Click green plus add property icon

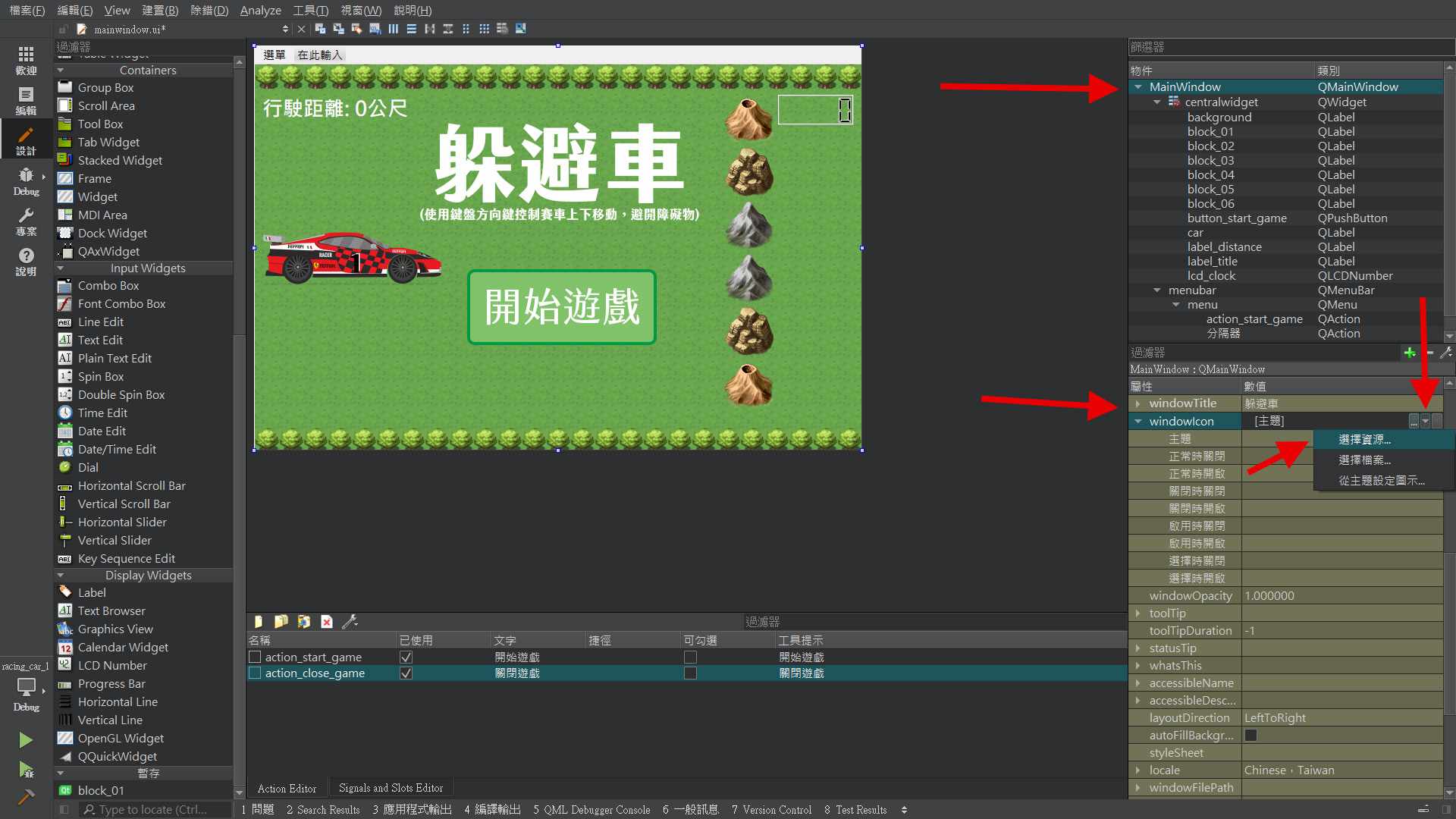(1409, 353)
